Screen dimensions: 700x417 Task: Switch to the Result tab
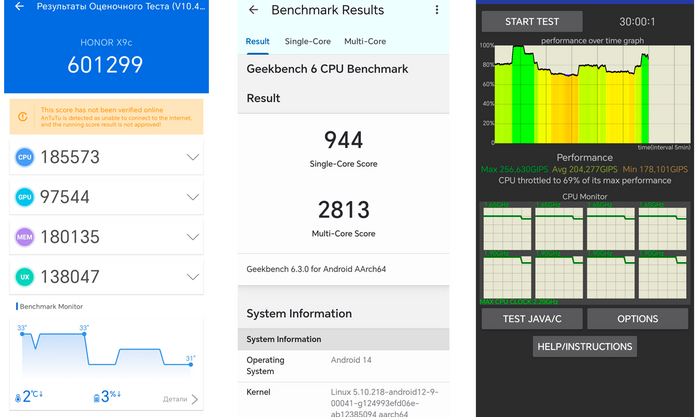coord(258,42)
